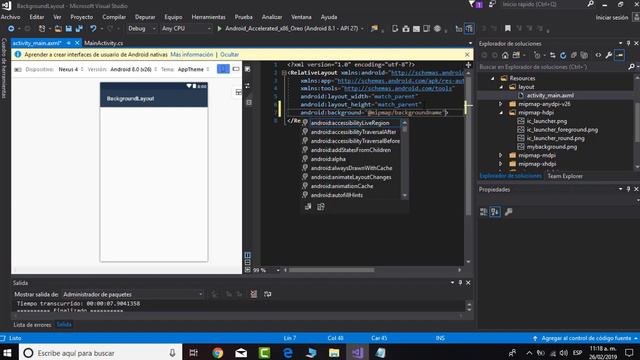Toggle auto-hide pin on the Salida panel

coord(460,282)
